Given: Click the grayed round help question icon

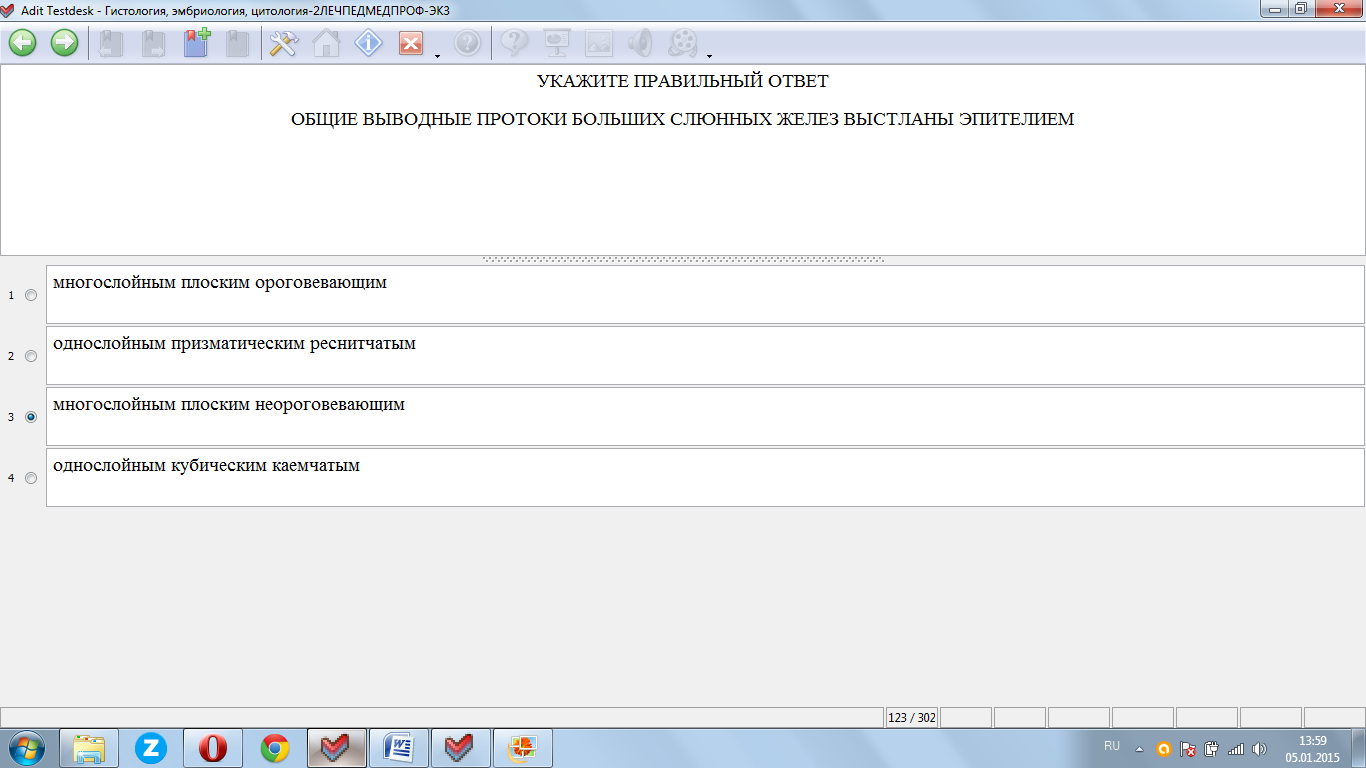Looking at the screenshot, I should tap(467, 43).
